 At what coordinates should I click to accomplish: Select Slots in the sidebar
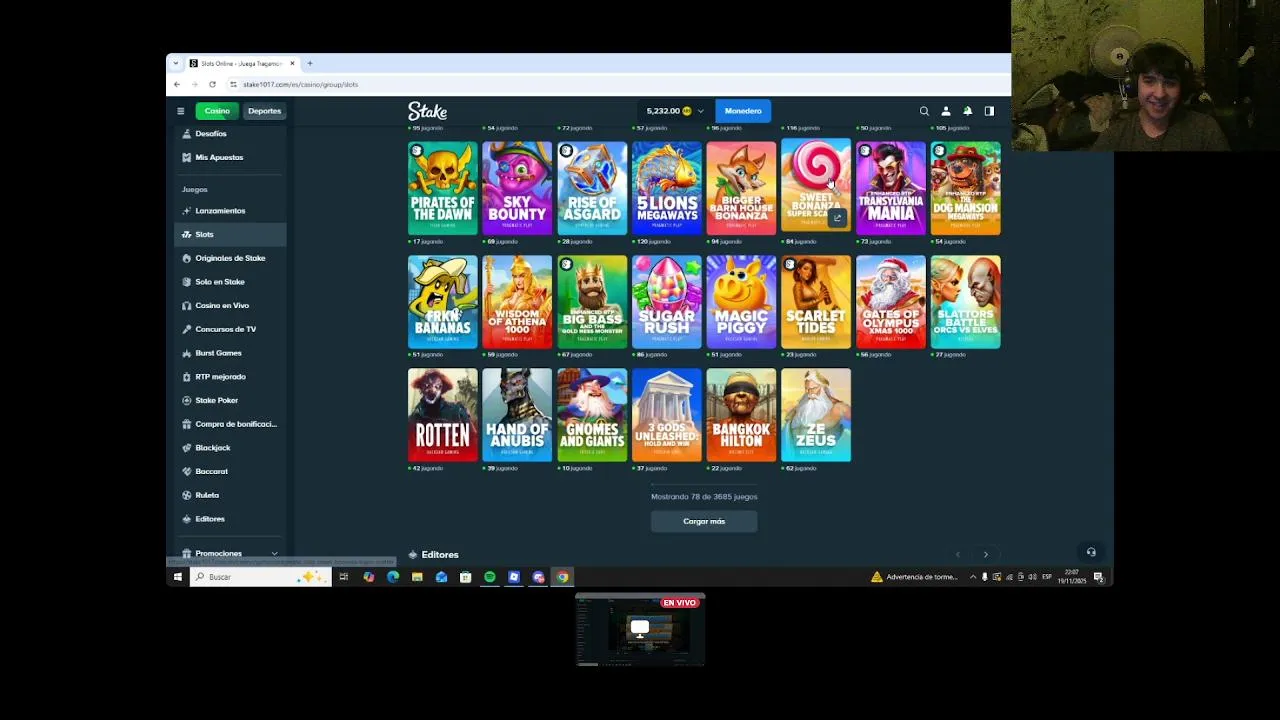coord(231,234)
